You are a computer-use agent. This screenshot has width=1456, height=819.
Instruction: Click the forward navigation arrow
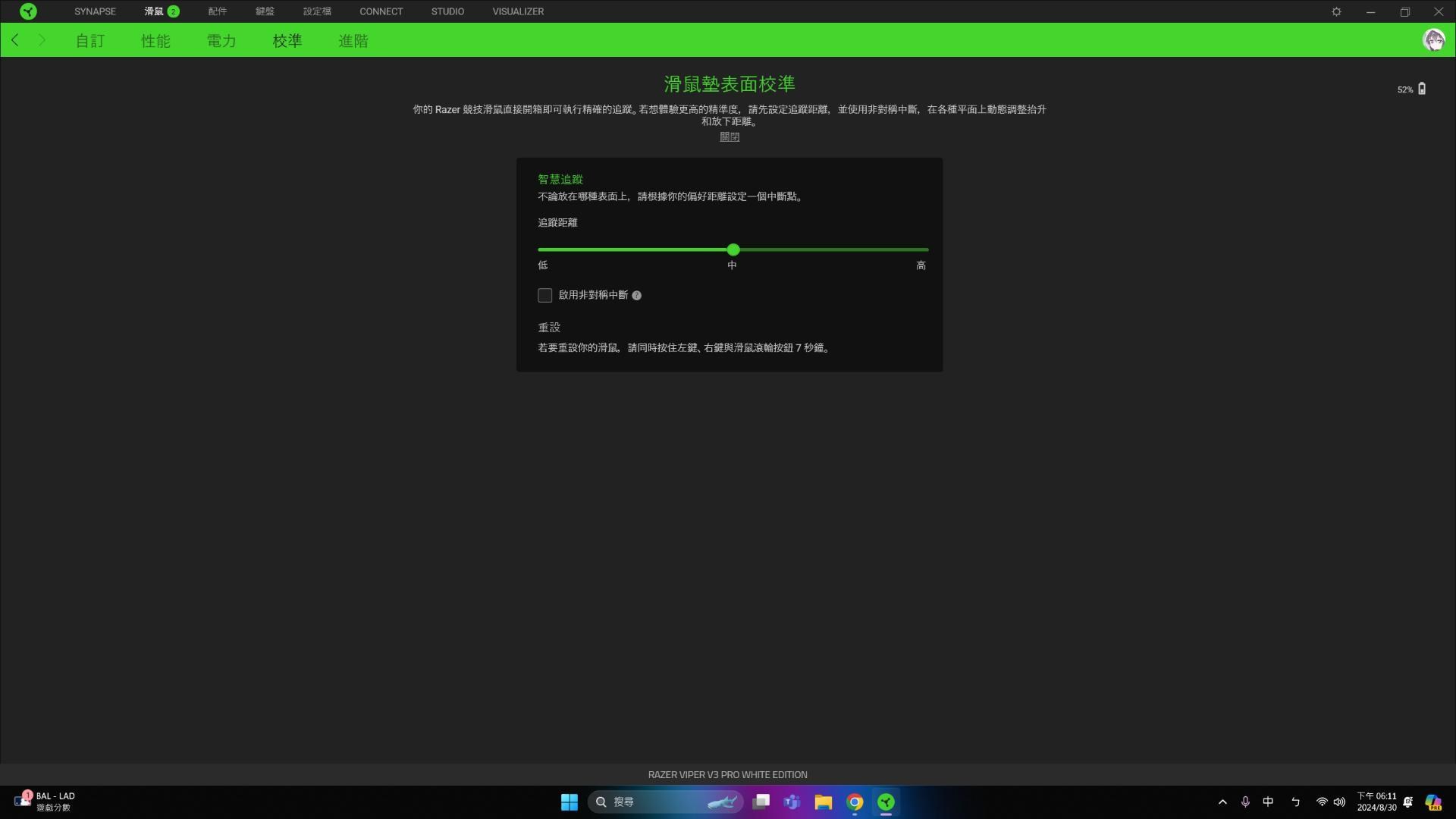42,40
